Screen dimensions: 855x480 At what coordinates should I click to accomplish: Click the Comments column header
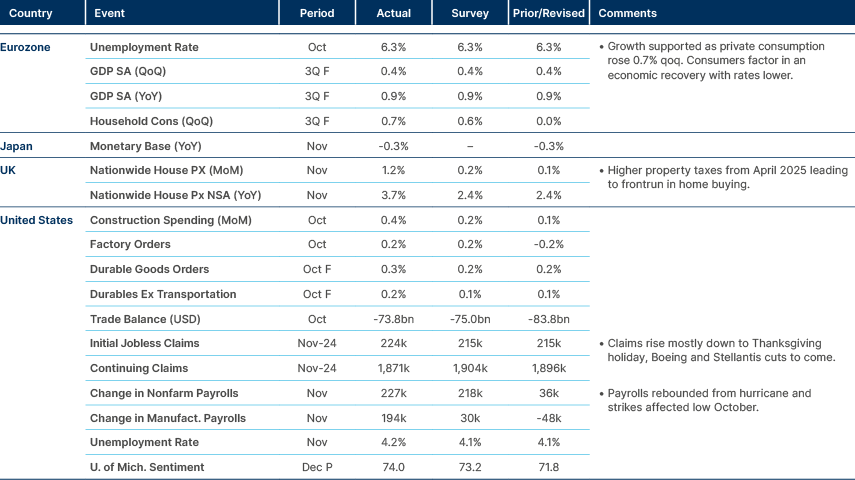627,14
